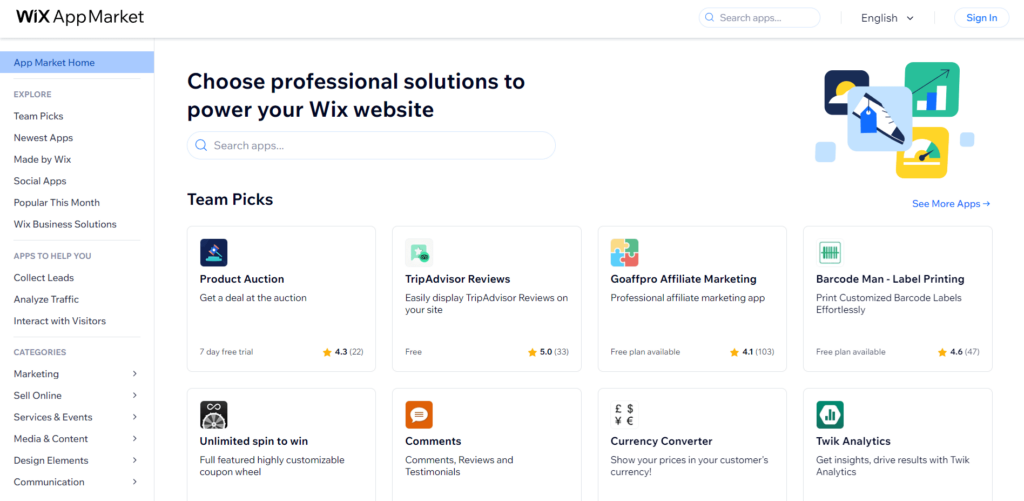This screenshot has height=501, width=1024.
Task: Open the orange Comments app icon
Action: tap(419, 415)
